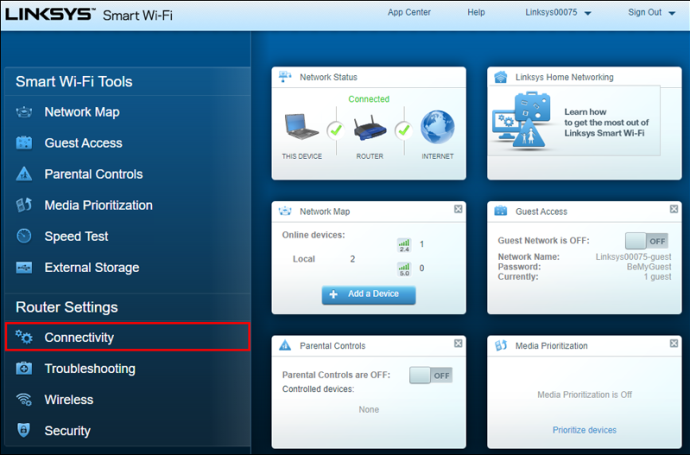Click the guest password BeMyGuest
690x455 pixels.
649,267
